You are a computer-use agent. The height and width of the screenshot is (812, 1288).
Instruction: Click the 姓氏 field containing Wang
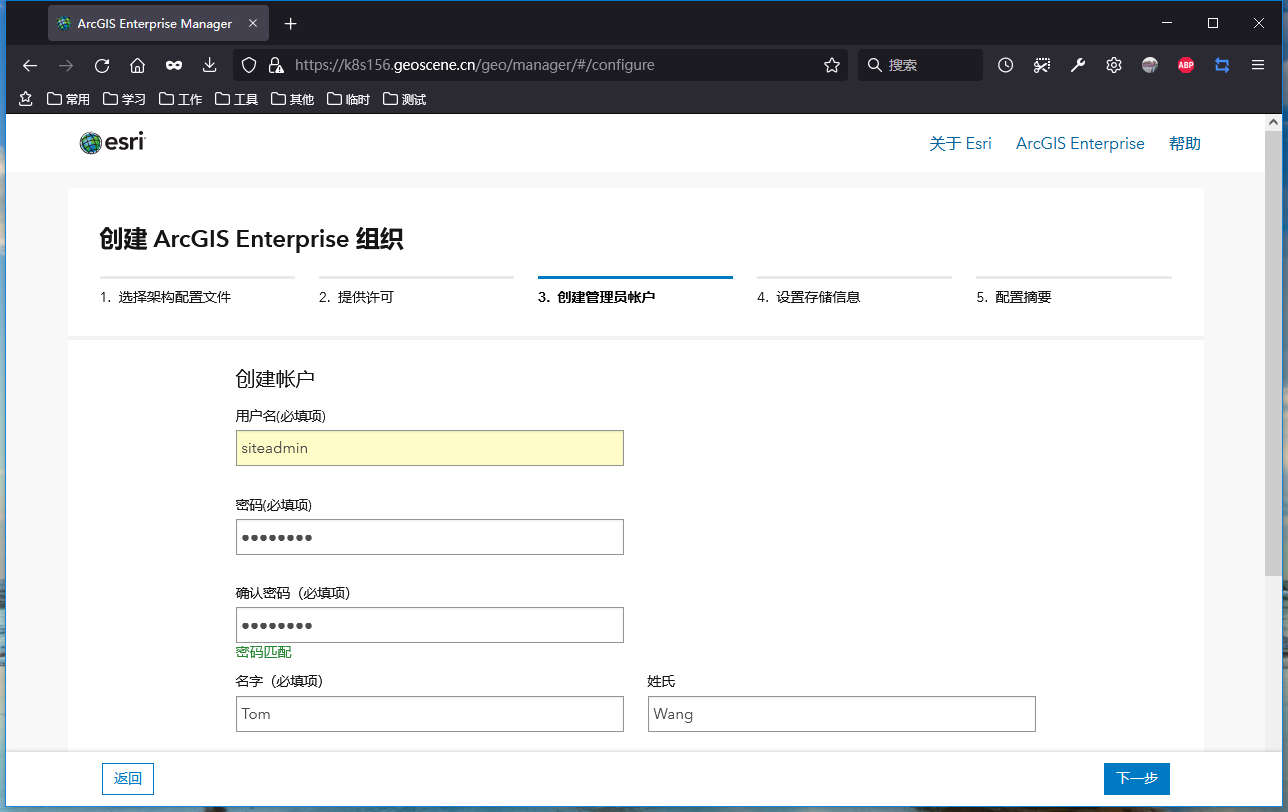[842, 714]
